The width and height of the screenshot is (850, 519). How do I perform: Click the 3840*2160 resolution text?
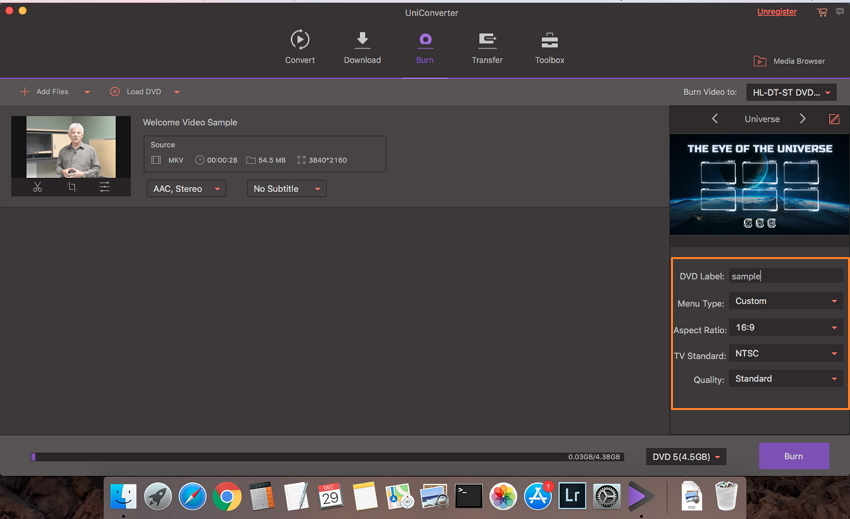[327, 160]
